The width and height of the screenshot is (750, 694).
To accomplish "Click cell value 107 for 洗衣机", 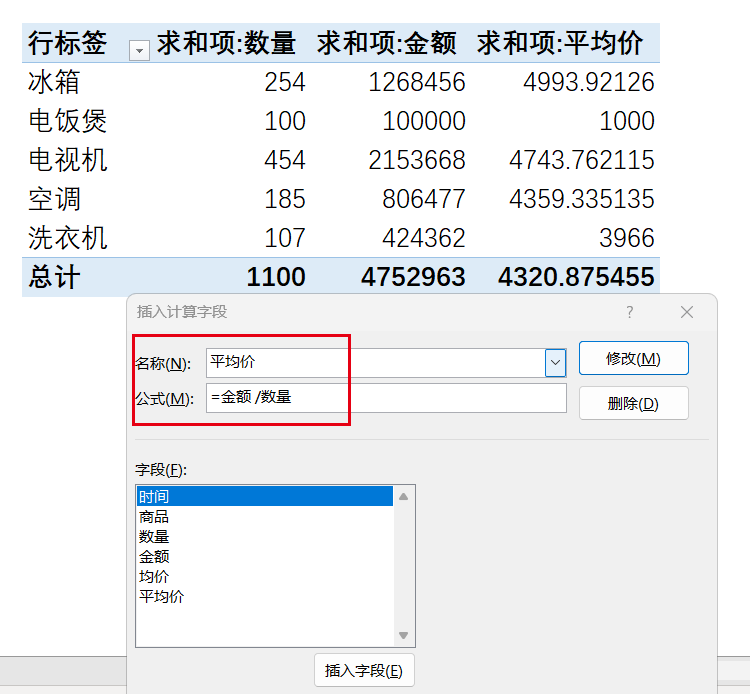I will point(285,239).
